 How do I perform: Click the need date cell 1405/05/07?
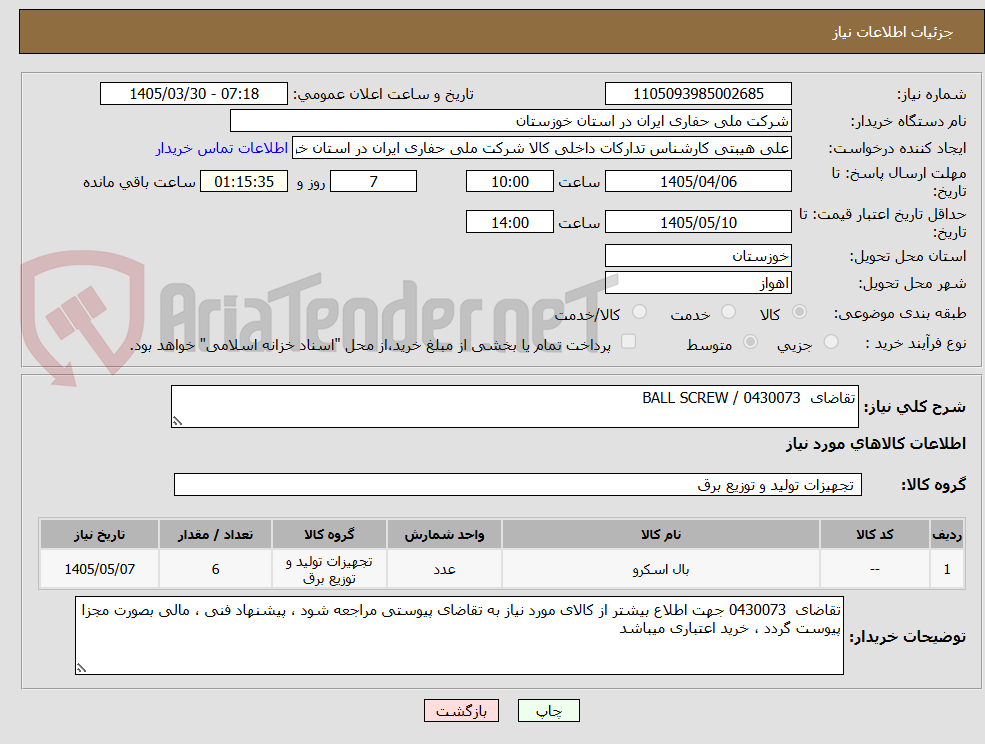tap(99, 569)
